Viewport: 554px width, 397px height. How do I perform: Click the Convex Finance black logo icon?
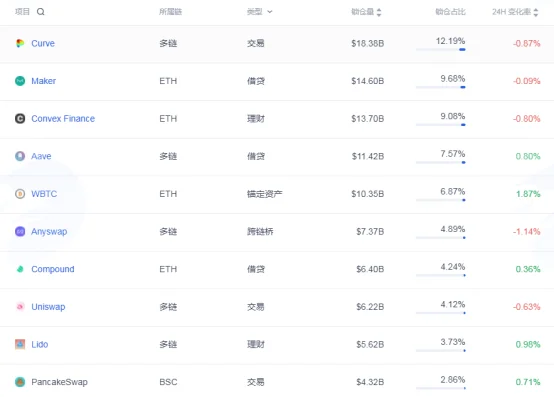click(x=20, y=119)
